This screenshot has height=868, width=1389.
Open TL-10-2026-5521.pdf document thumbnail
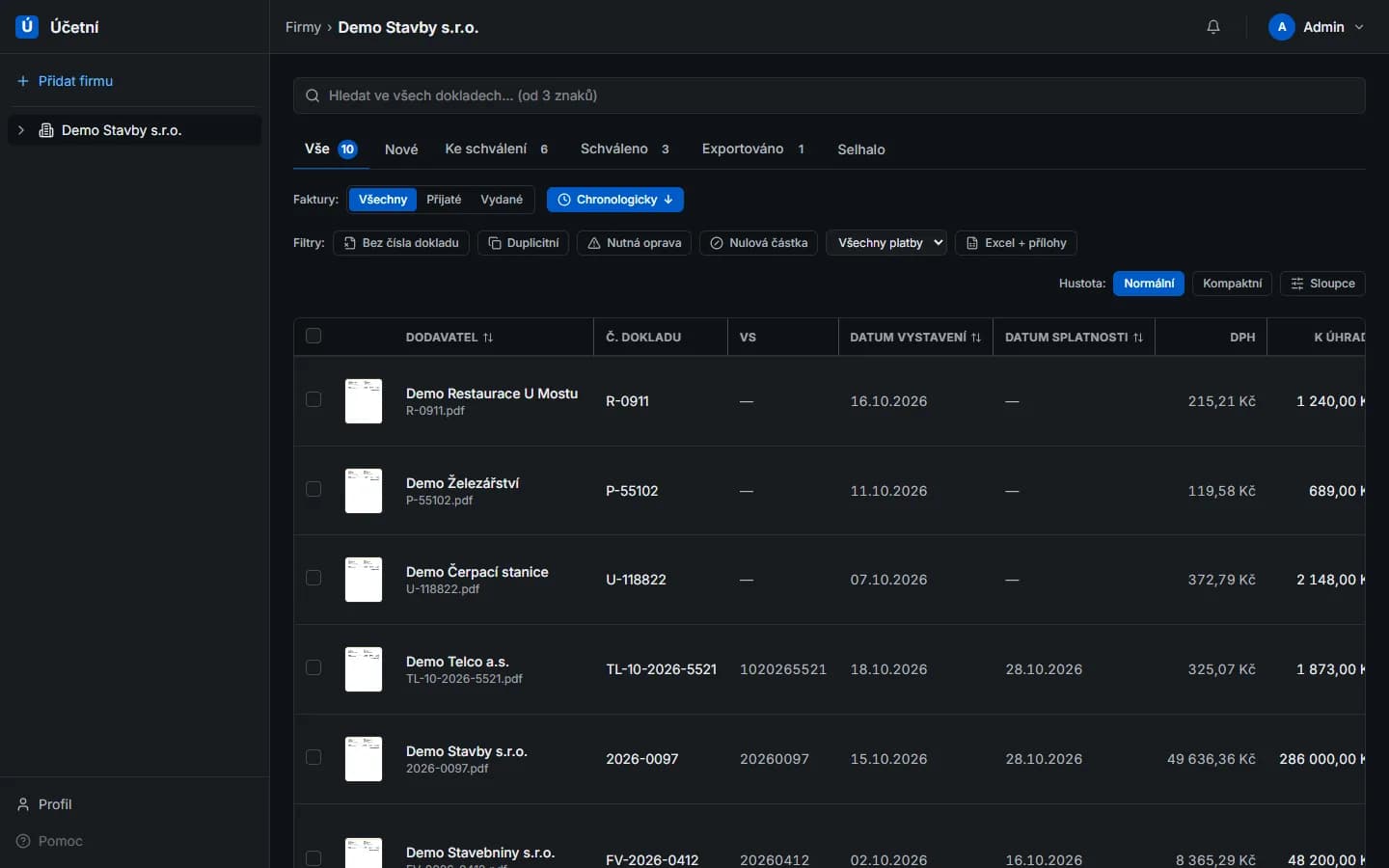coord(364,669)
